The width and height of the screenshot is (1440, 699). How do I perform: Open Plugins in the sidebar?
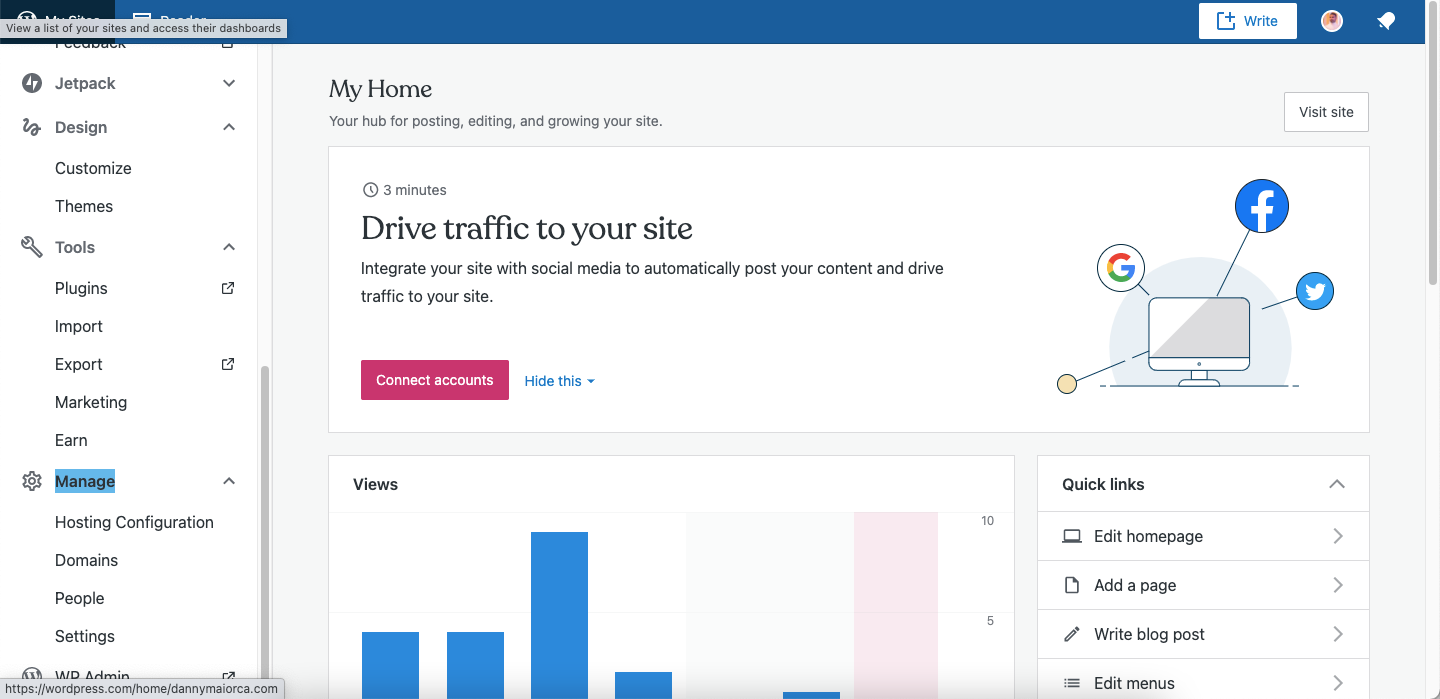point(81,288)
